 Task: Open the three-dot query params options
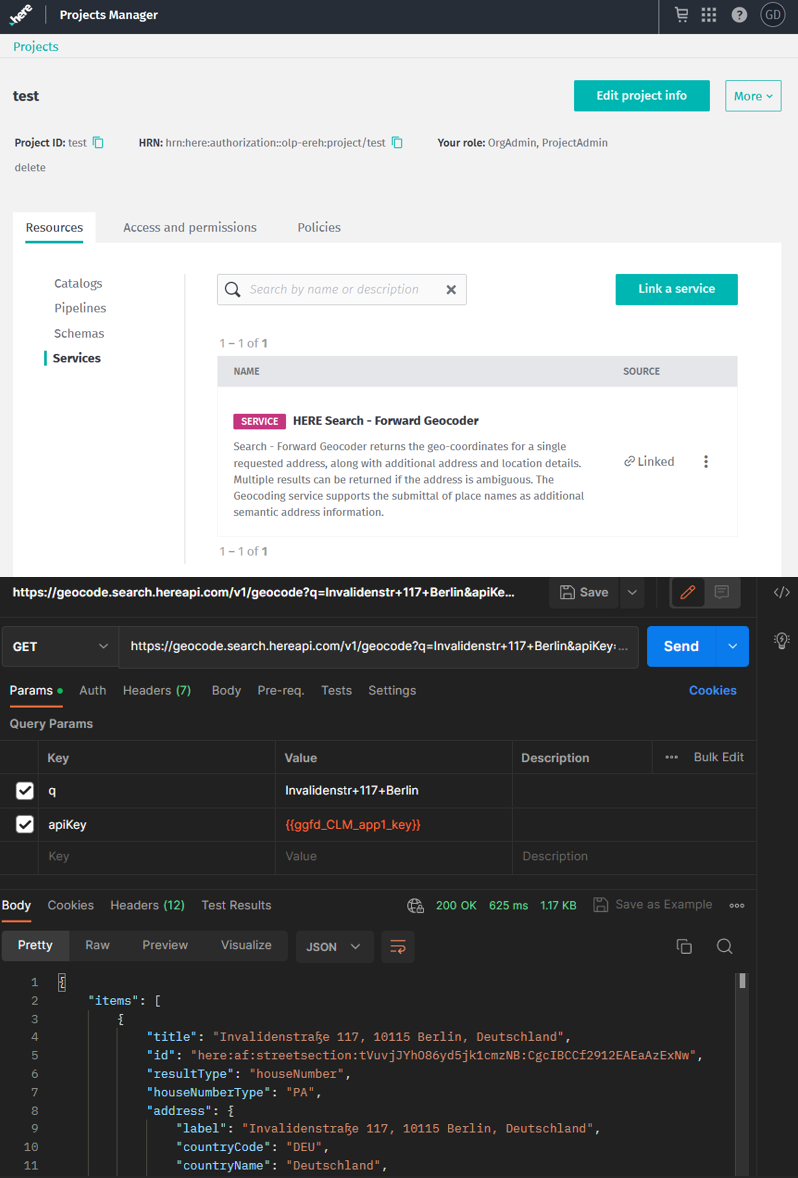672,757
